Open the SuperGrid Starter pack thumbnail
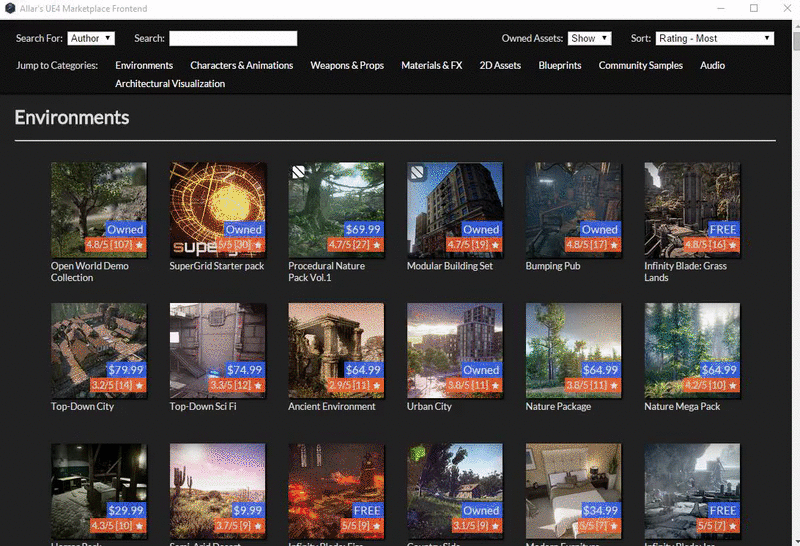 coord(217,210)
